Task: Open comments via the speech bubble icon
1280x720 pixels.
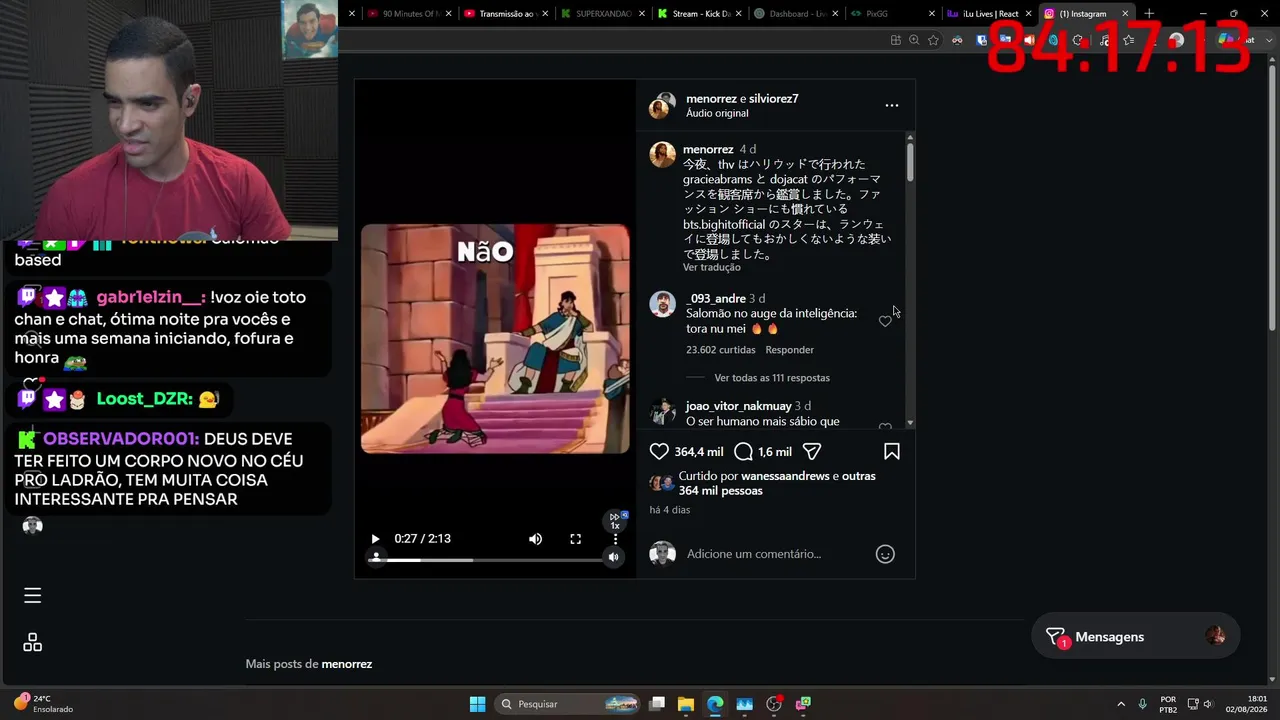Action: 743,452
